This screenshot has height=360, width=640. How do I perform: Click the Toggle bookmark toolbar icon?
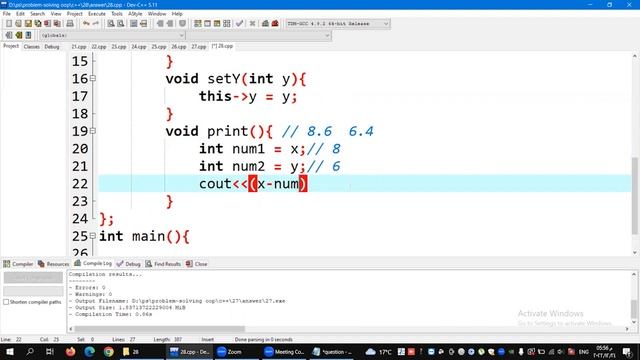pos(182,24)
